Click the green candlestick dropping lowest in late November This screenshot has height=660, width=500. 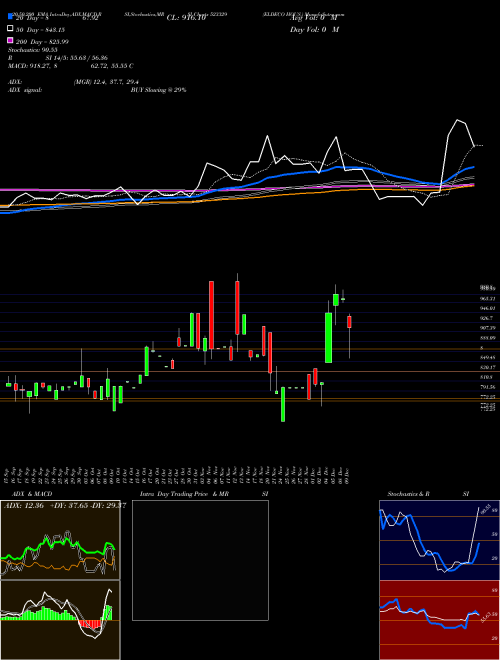point(283,404)
